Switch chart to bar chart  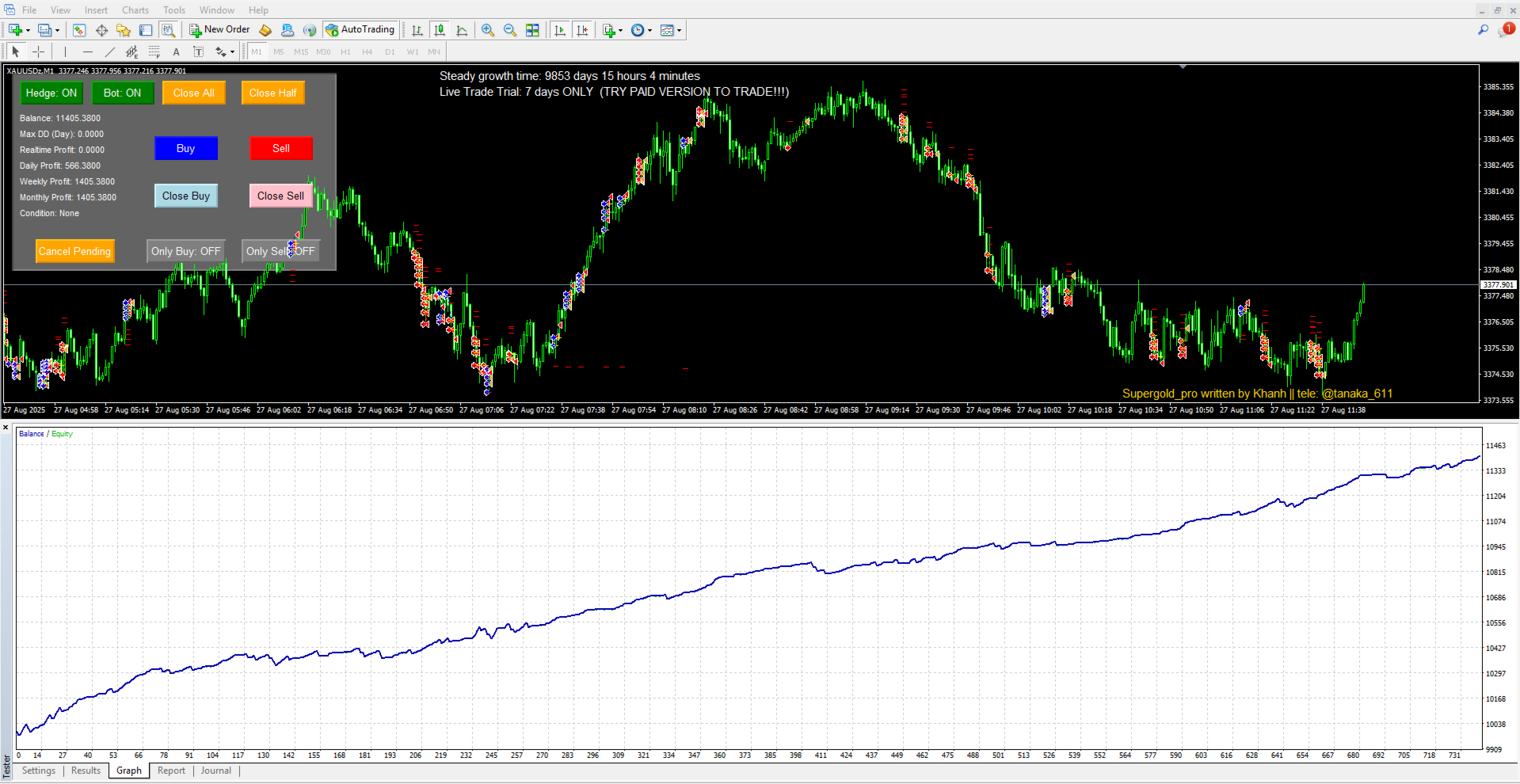(417, 30)
